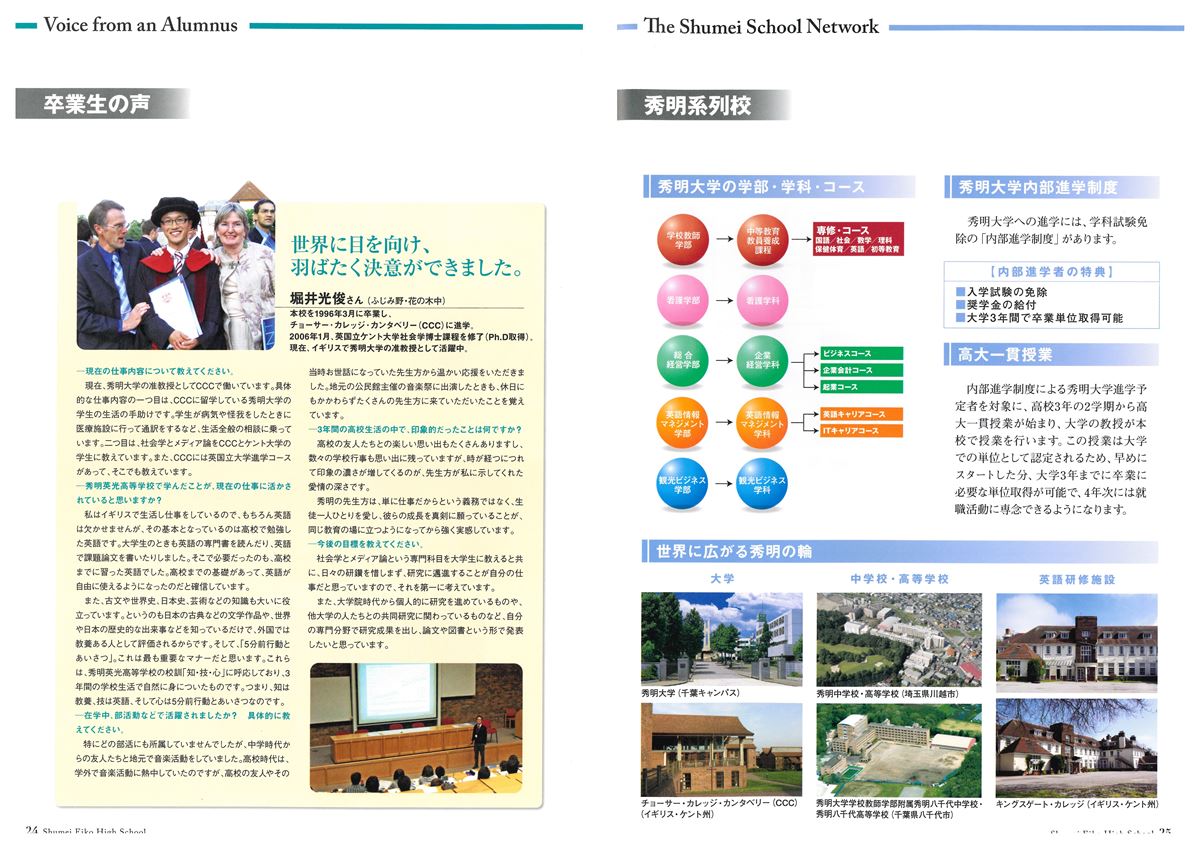This screenshot has height=849, width=1200.
Task: Click the pink 看護学部 circle
Action: [684, 299]
